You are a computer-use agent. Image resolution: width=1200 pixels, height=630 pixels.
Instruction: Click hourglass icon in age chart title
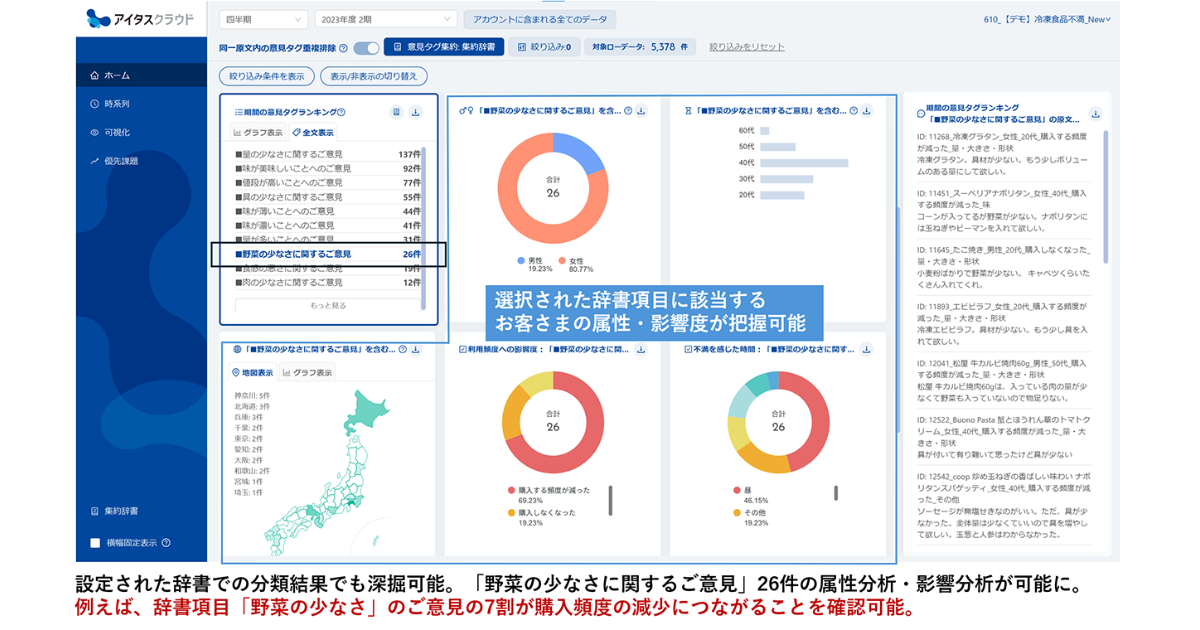click(x=688, y=111)
